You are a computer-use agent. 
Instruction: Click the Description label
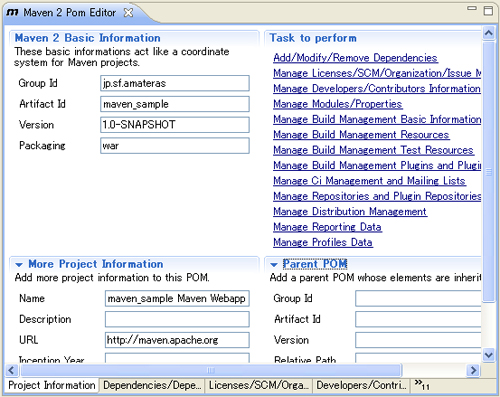pyautogui.click(x=45, y=319)
